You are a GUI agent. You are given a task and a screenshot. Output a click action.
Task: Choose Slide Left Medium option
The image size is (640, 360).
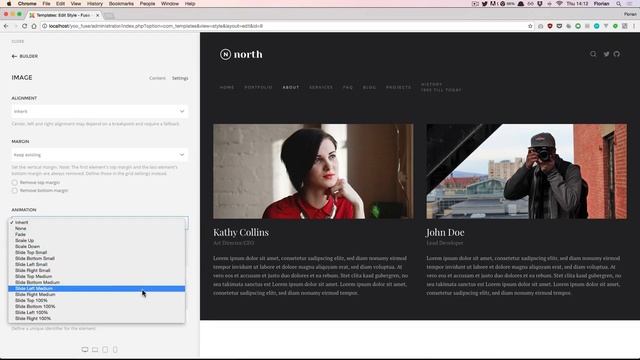[96, 289]
